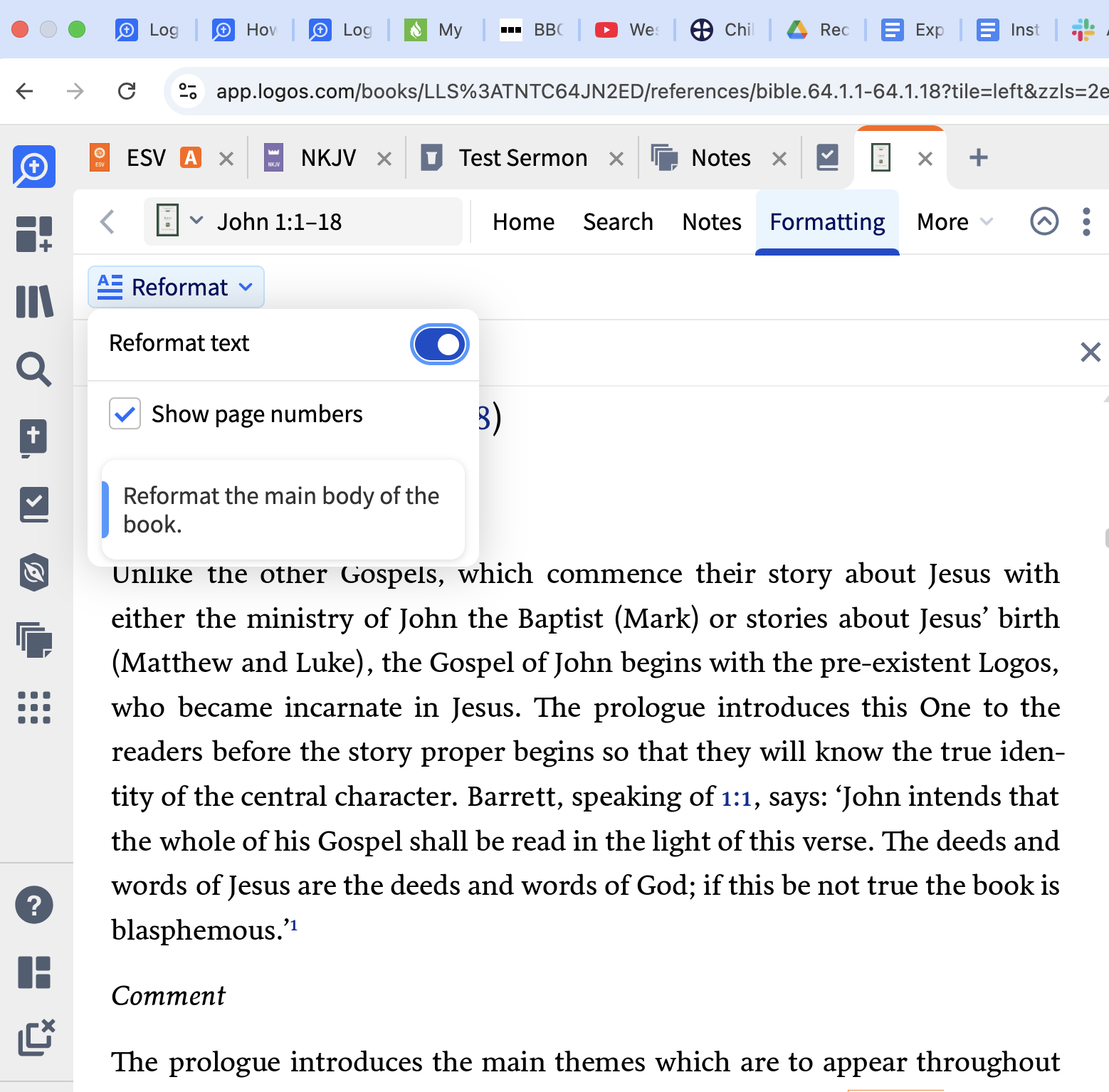Click the browser back arrow

[x=25, y=91]
